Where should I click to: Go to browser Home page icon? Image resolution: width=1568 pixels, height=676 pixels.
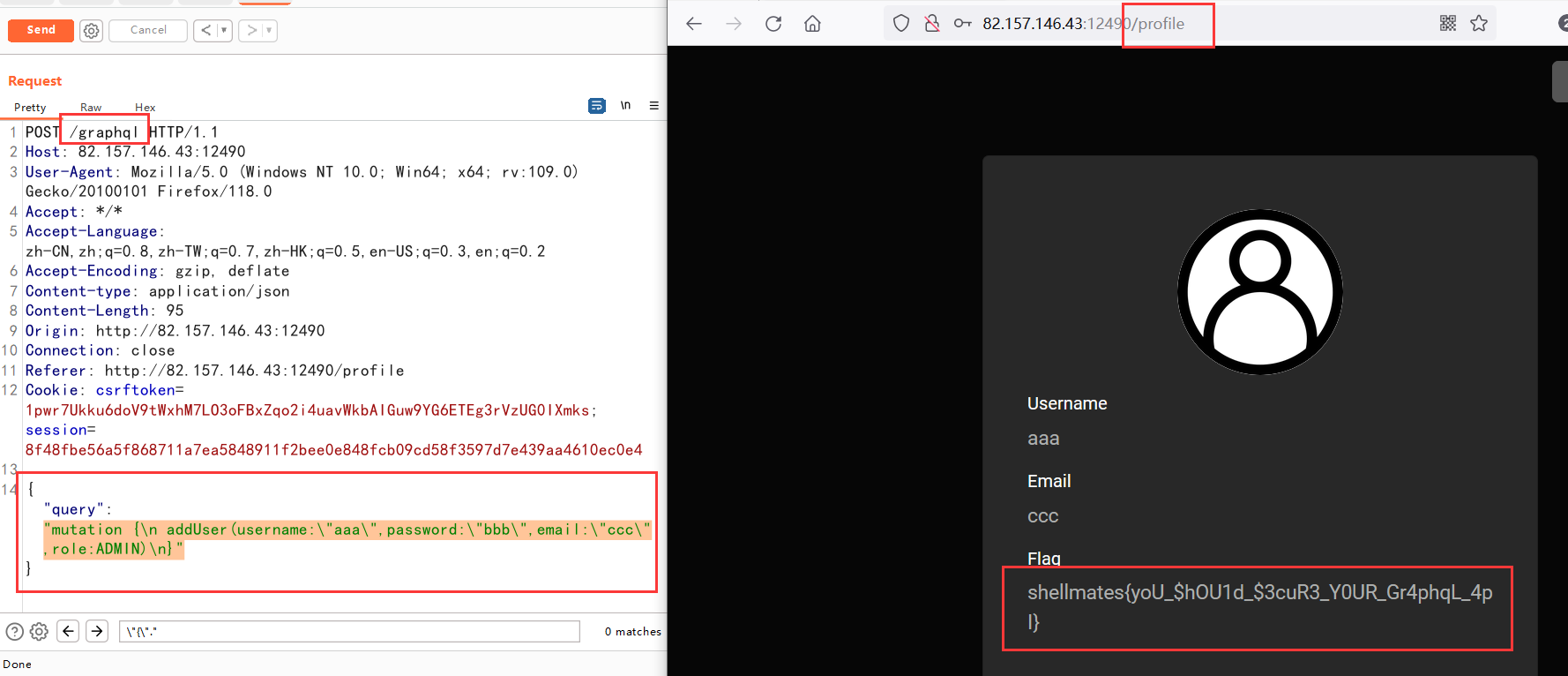(812, 24)
